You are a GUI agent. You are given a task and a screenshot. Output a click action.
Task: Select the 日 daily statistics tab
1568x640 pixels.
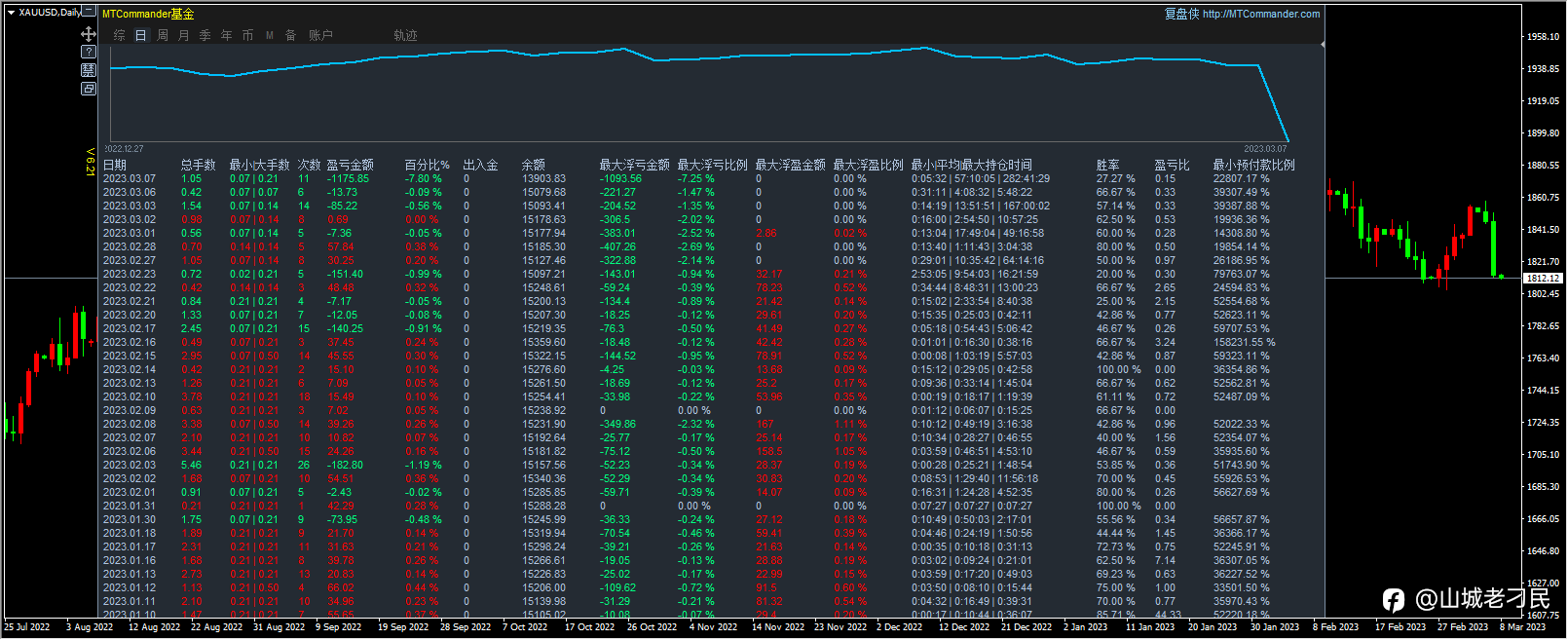tap(140, 35)
